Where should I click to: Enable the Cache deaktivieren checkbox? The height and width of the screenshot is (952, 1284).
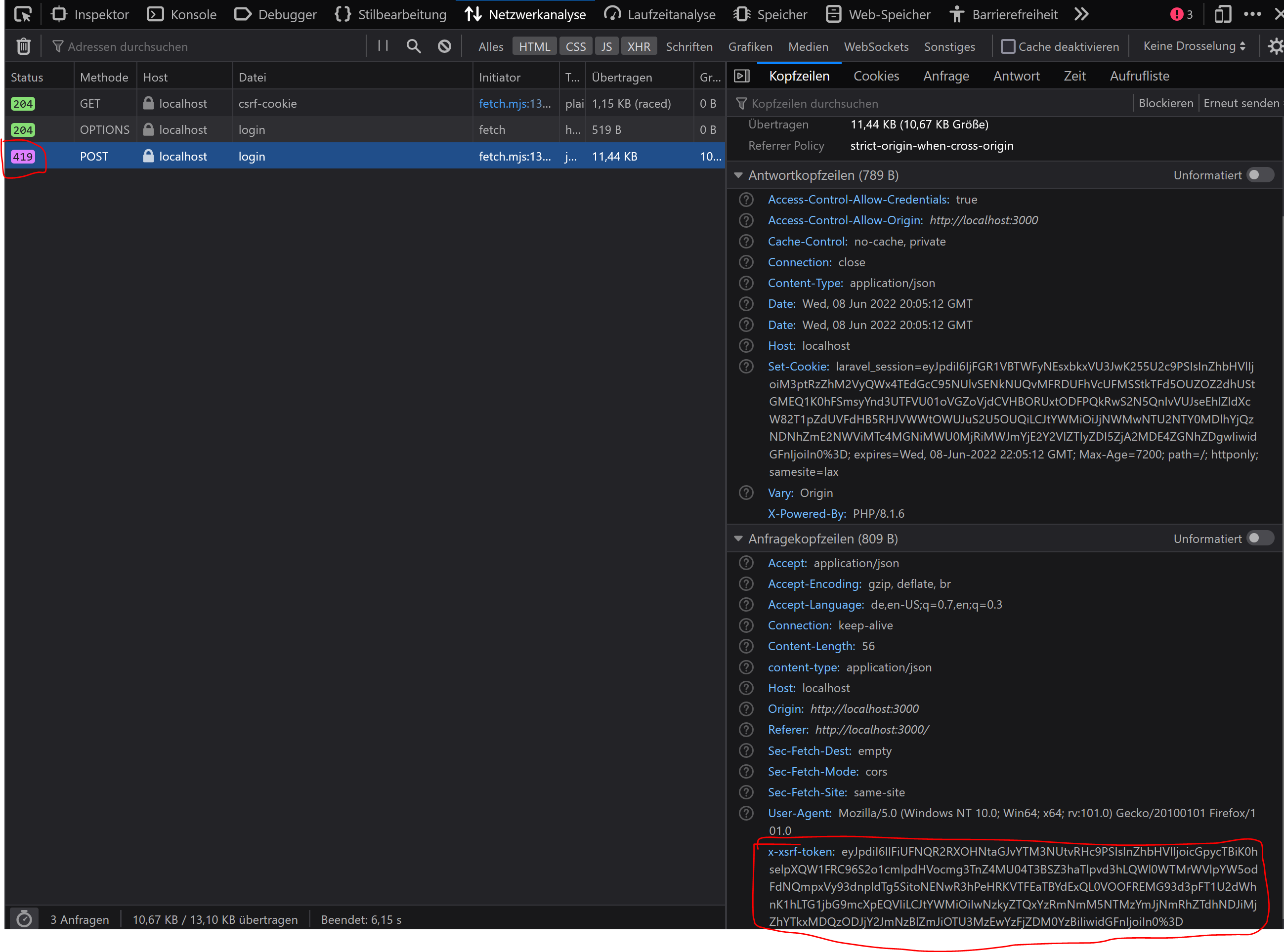[x=1008, y=46]
